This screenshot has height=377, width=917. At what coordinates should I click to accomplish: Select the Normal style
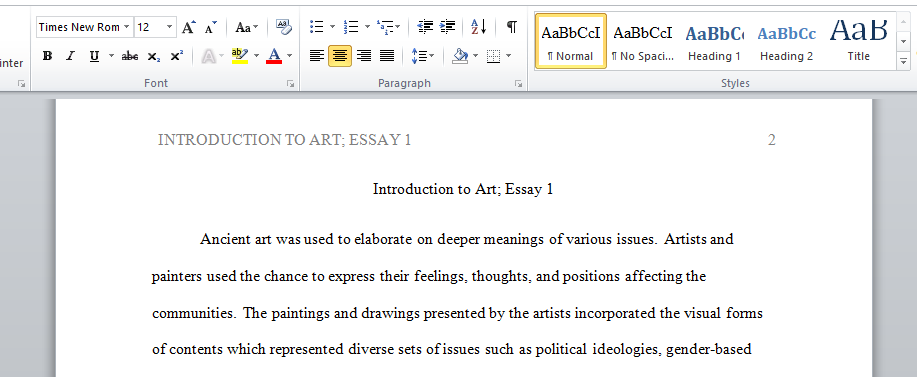(x=571, y=41)
